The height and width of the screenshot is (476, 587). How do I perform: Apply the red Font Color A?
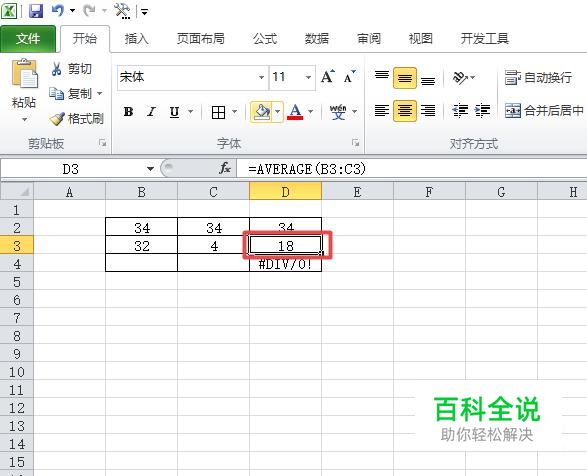point(295,112)
